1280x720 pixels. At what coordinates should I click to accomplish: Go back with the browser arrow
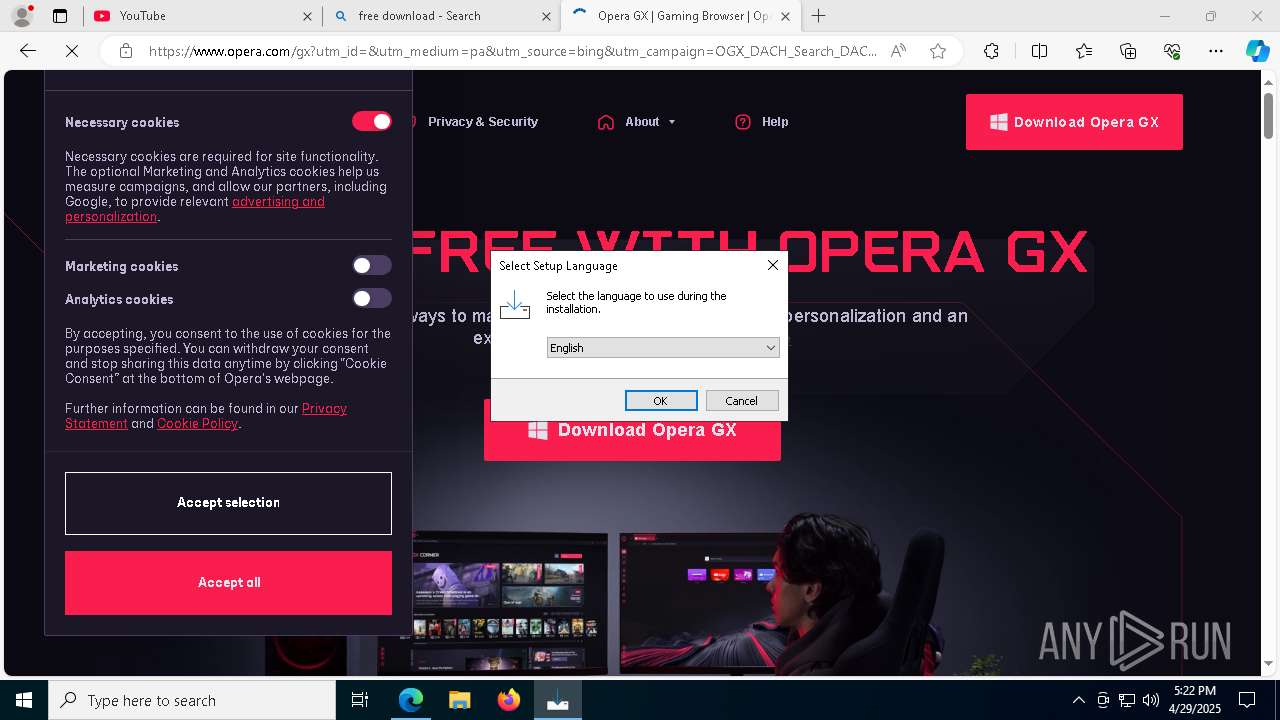[x=28, y=51]
